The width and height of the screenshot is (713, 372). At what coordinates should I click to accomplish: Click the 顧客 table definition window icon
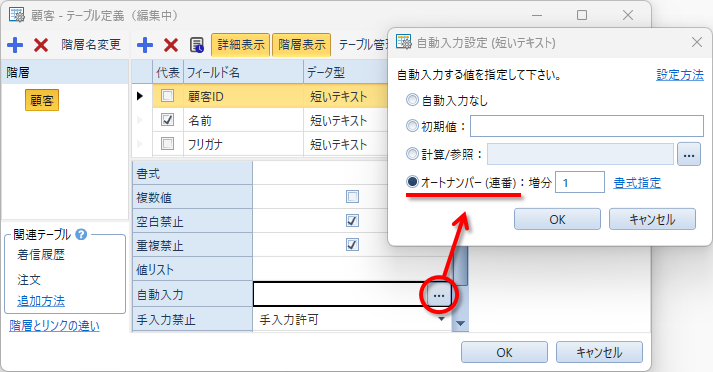pyautogui.click(x=16, y=15)
